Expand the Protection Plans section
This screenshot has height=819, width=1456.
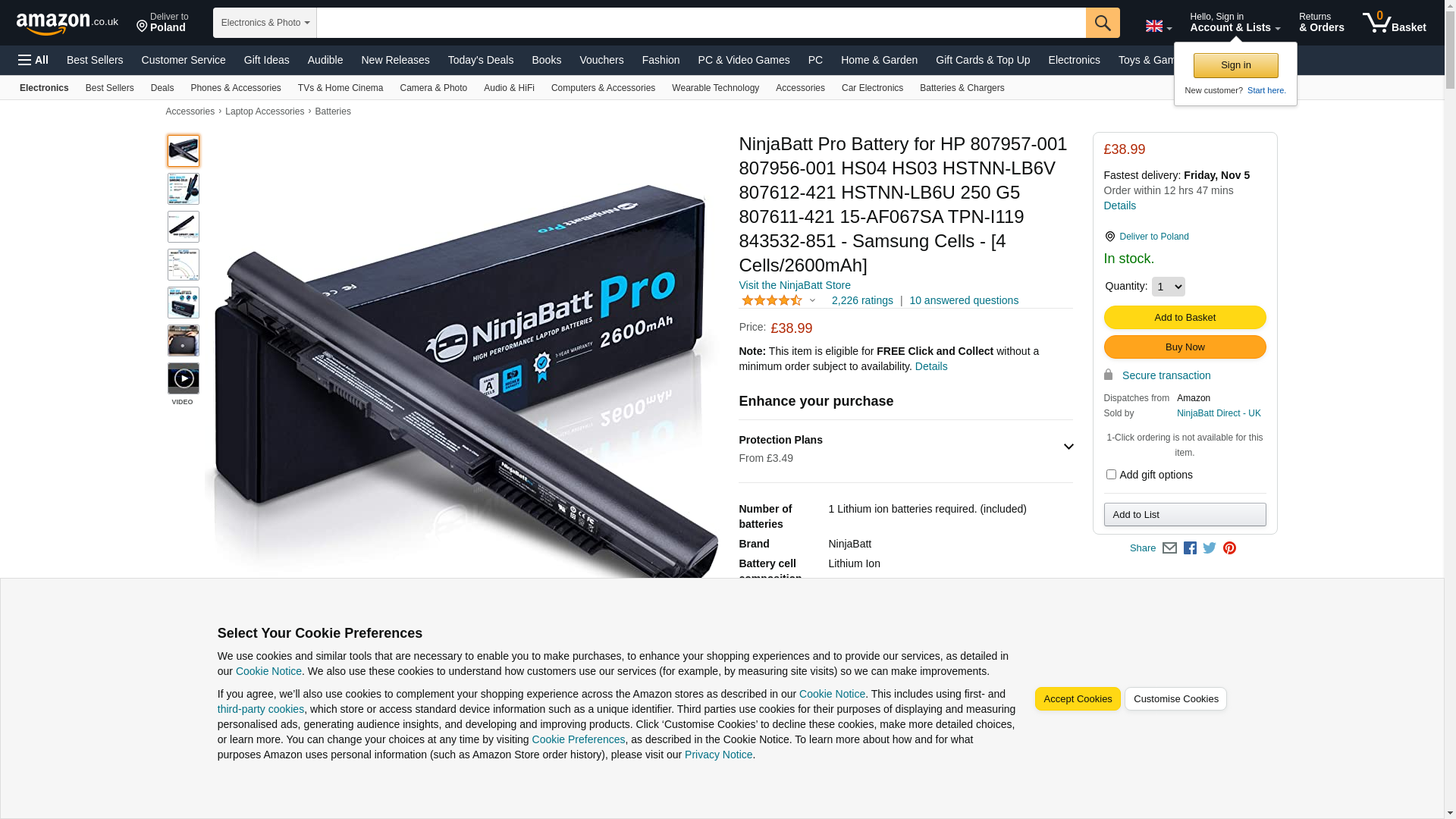click(905, 449)
